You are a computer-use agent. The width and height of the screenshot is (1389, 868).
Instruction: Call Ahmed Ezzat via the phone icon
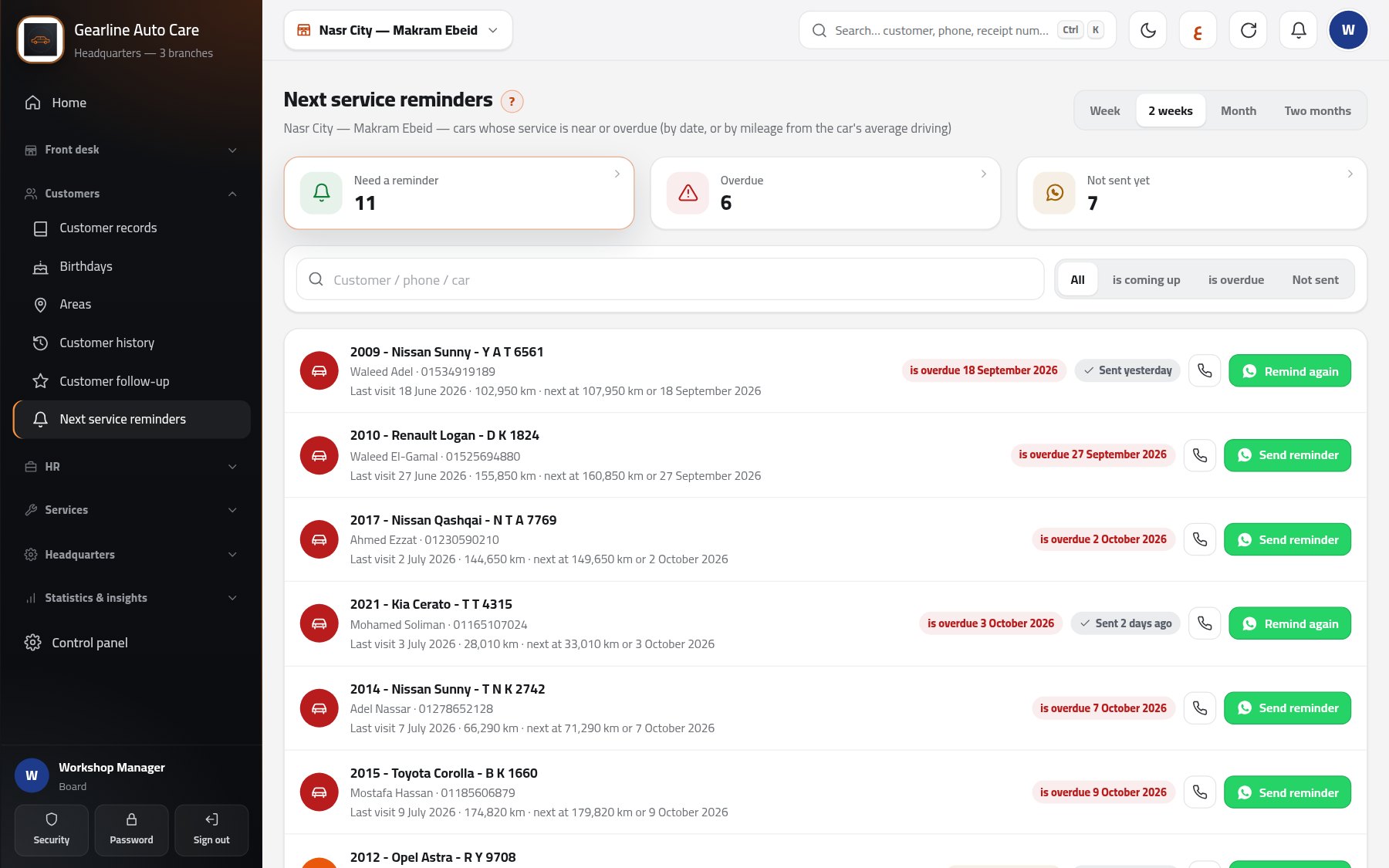coord(1200,539)
